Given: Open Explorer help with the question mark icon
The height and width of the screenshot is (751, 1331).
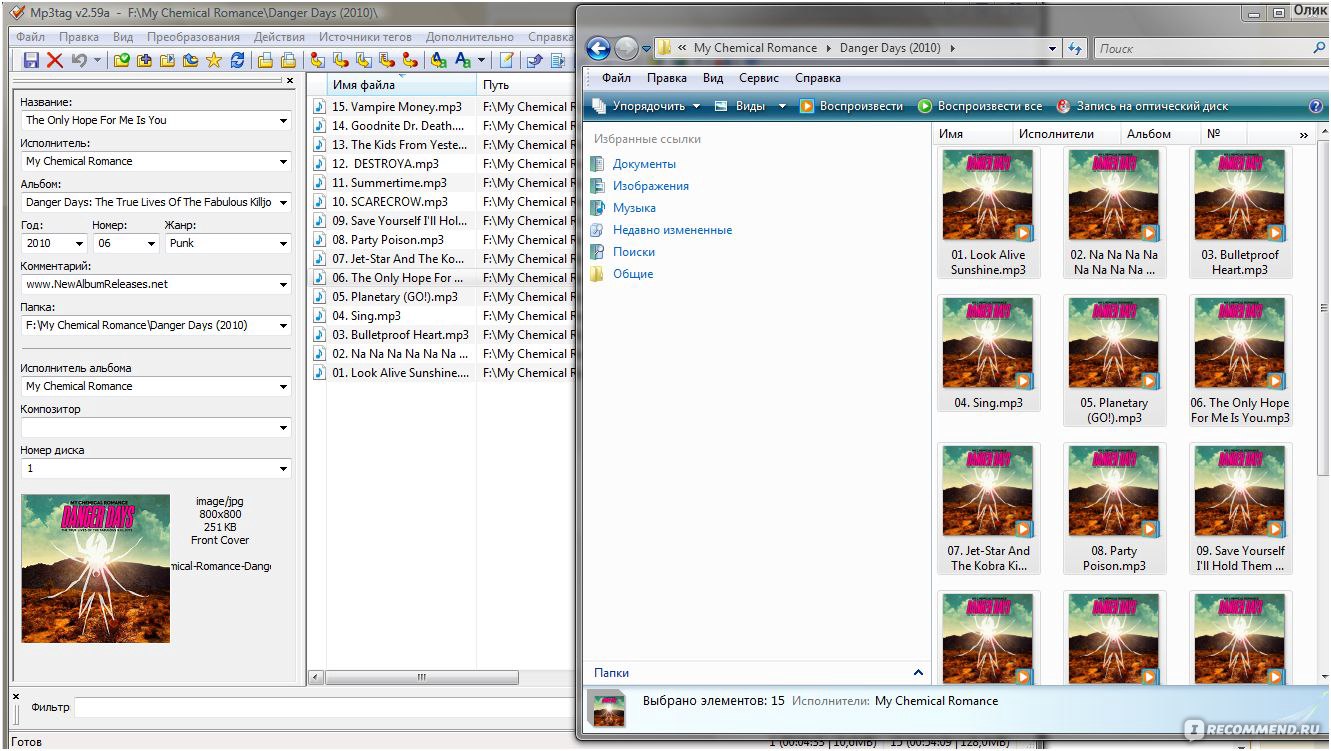Looking at the screenshot, I should tap(1316, 106).
